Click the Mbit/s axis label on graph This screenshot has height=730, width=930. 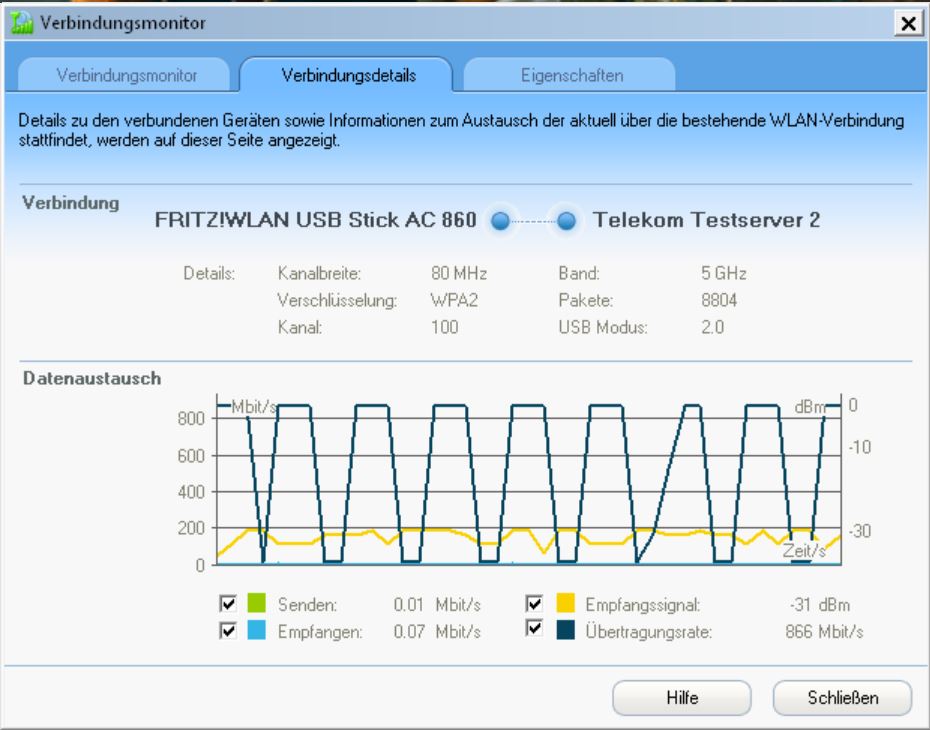tap(254, 406)
